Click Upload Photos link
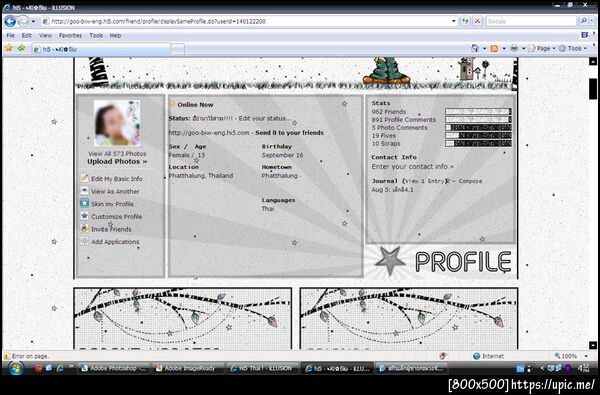This screenshot has width=600, height=395. click(x=117, y=162)
